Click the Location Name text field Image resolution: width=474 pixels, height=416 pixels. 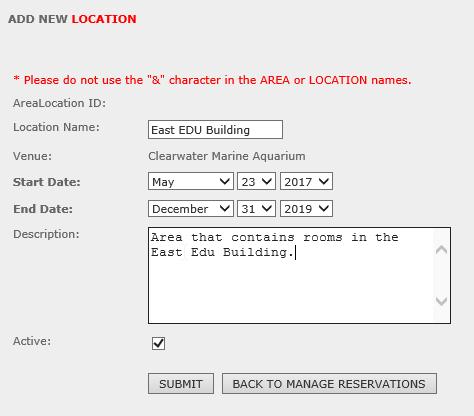(x=215, y=130)
